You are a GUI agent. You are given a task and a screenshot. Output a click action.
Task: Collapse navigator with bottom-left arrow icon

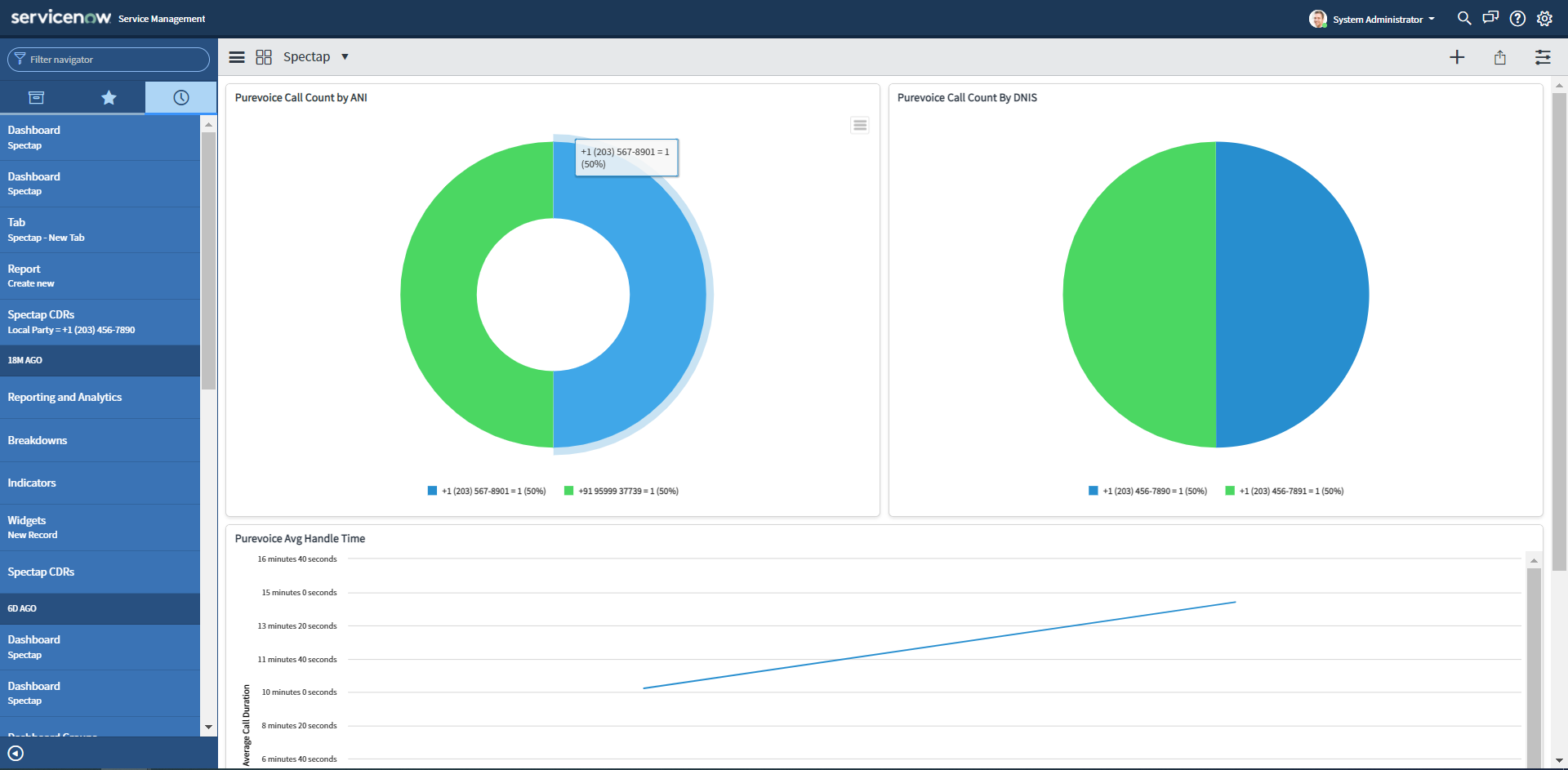click(16, 753)
